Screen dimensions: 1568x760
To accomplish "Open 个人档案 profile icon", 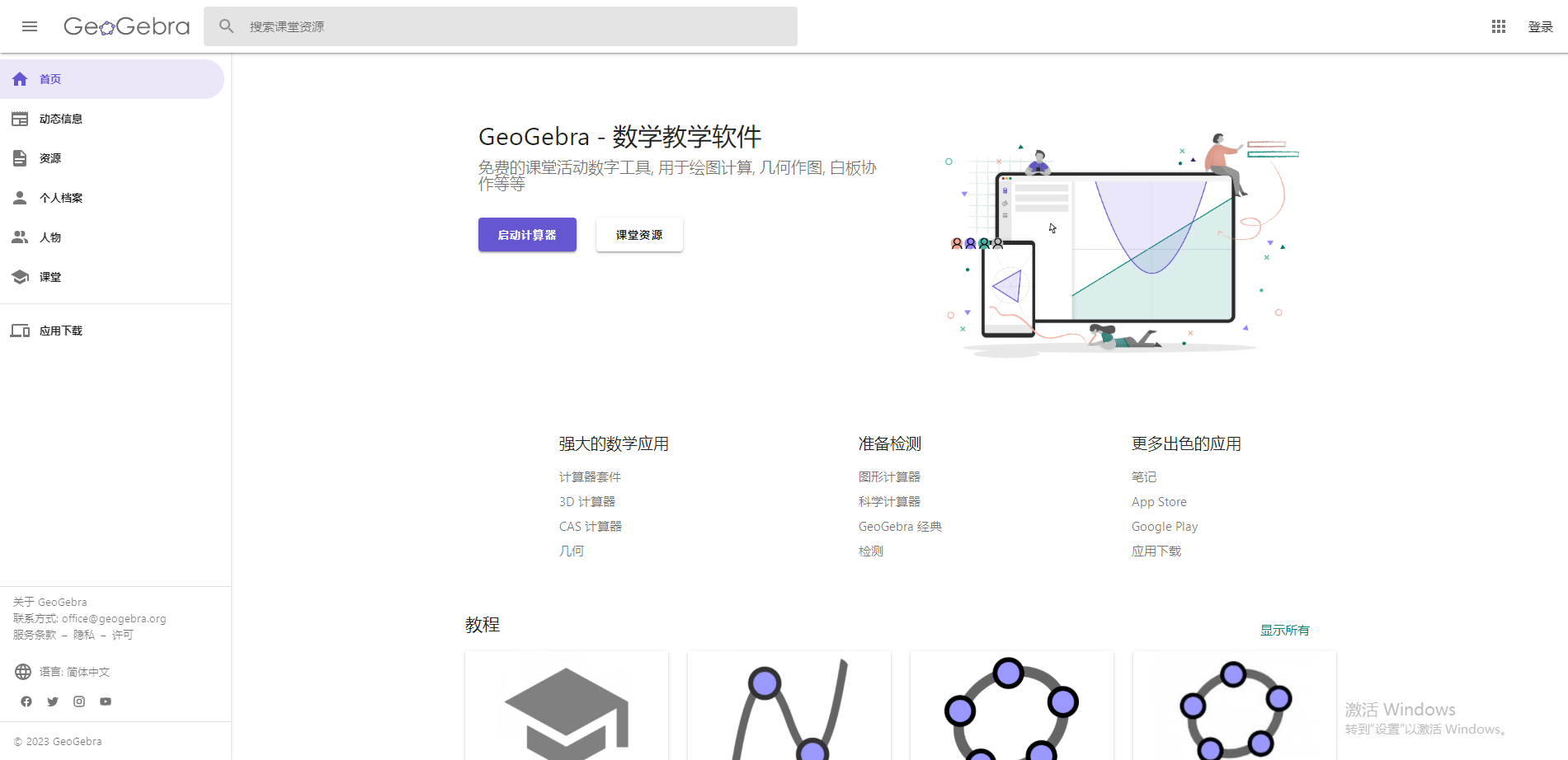I will (x=20, y=198).
